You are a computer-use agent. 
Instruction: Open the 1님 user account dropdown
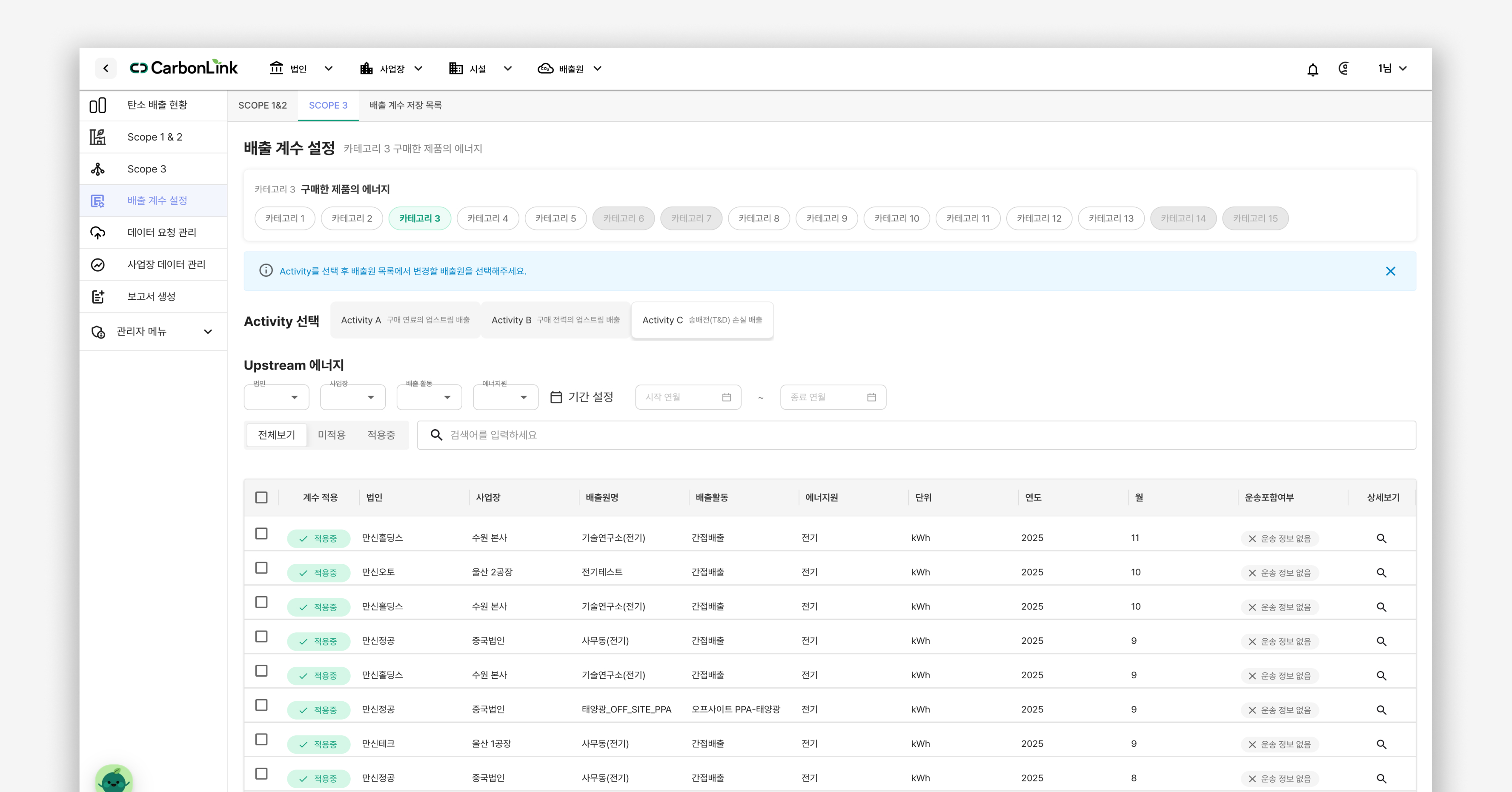(1392, 69)
